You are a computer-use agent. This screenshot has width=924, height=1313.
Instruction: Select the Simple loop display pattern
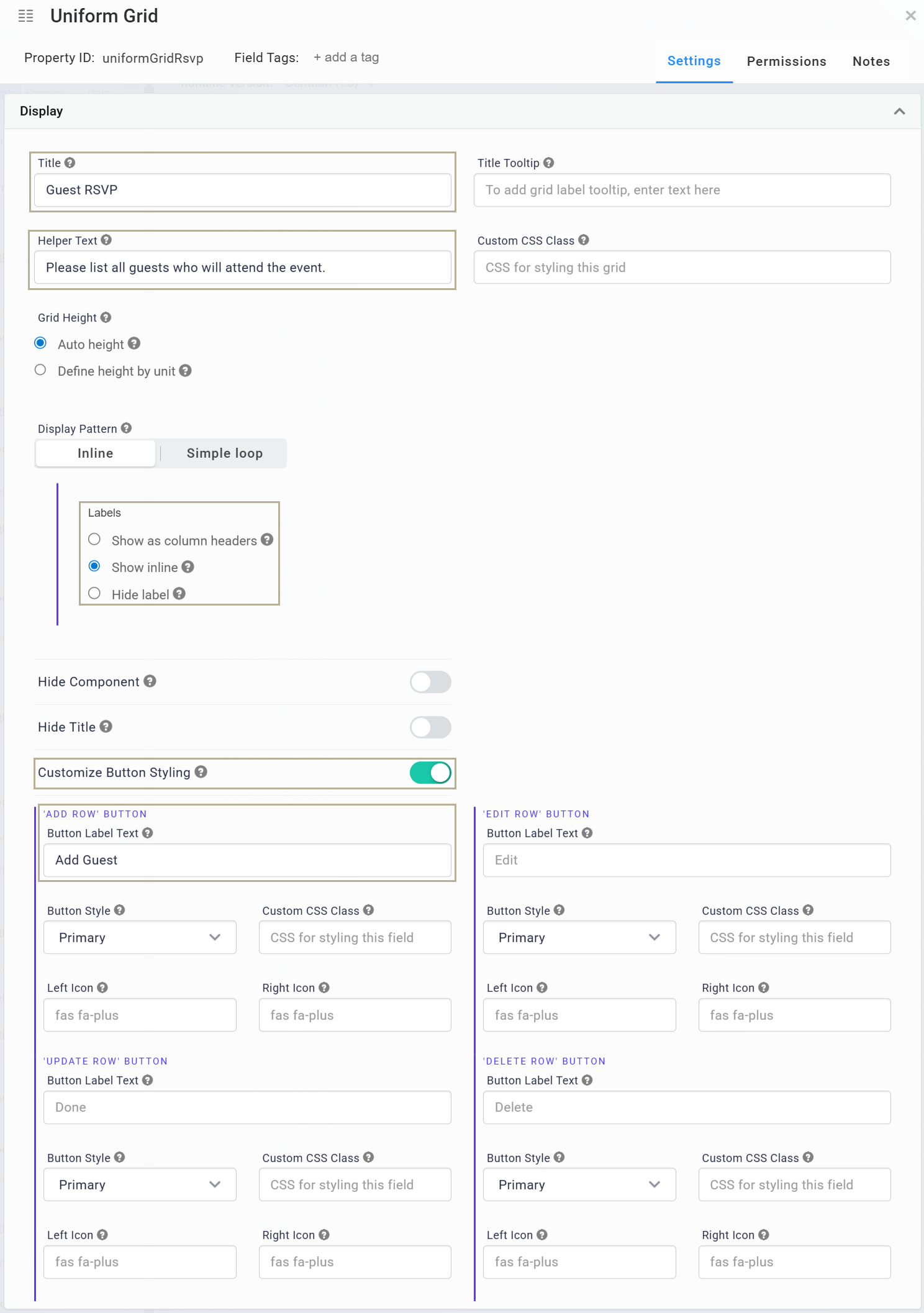224,453
